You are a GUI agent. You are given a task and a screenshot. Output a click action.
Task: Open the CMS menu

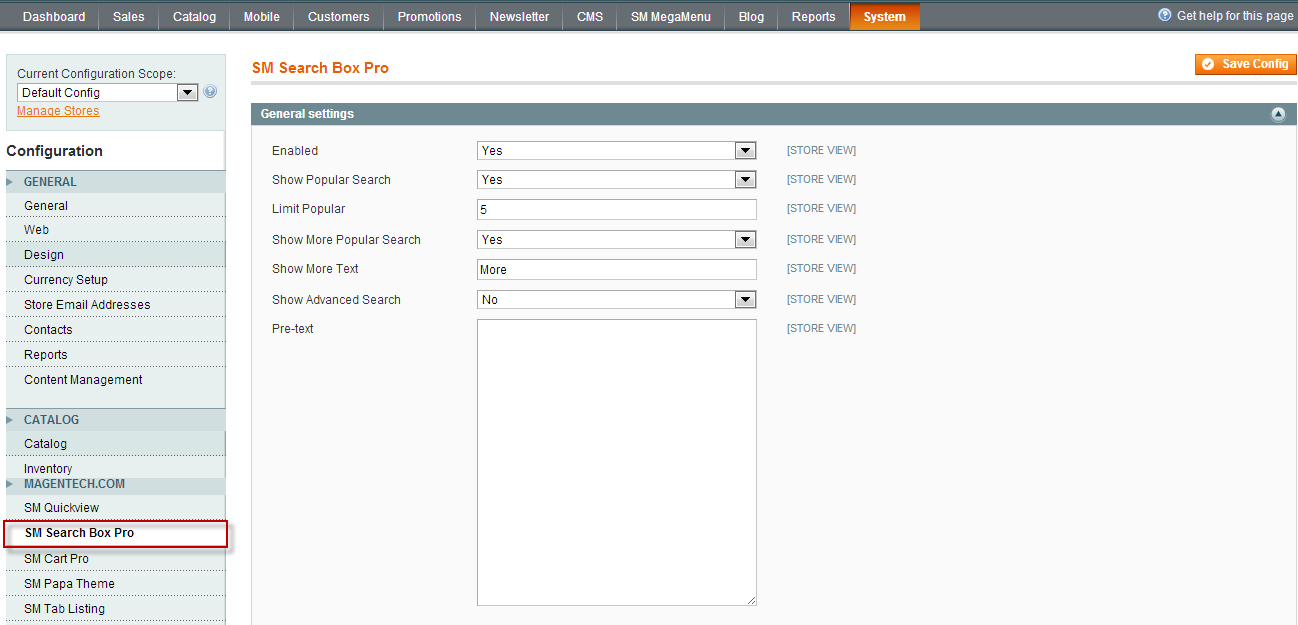pos(590,16)
